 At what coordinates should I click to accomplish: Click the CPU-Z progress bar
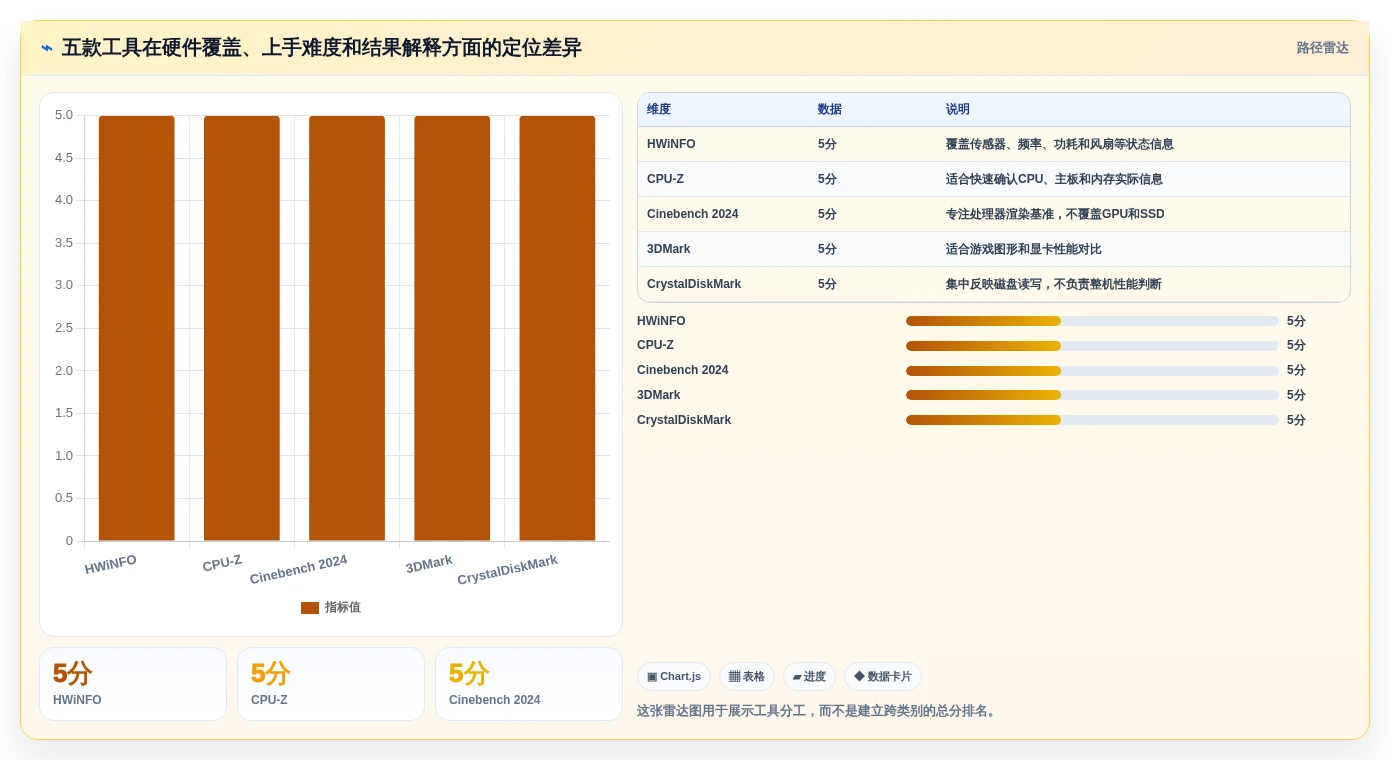click(x=1092, y=346)
